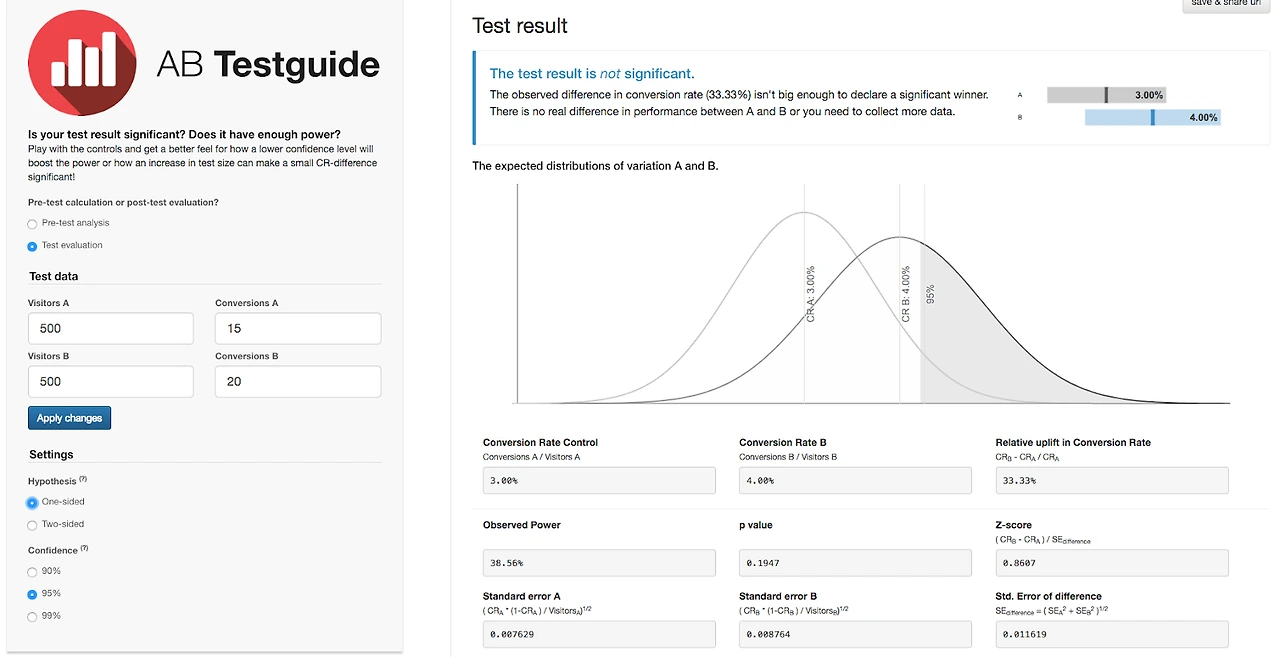Viewport: 1280px width, 657px height.
Task: Click the save & share url button
Action: [x=1225, y=4]
